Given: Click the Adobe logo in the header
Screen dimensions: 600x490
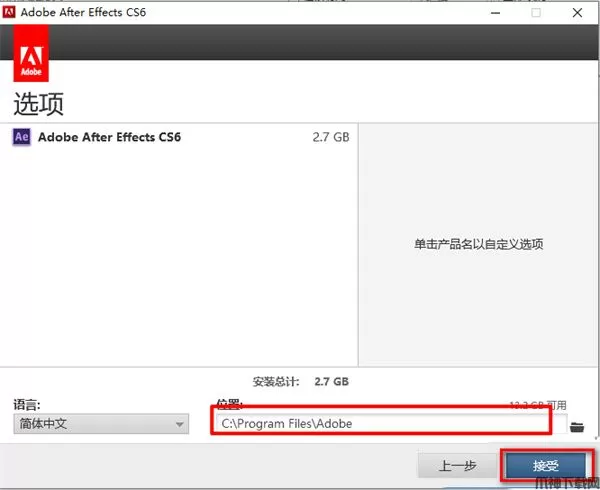Looking at the screenshot, I should (x=31, y=53).
